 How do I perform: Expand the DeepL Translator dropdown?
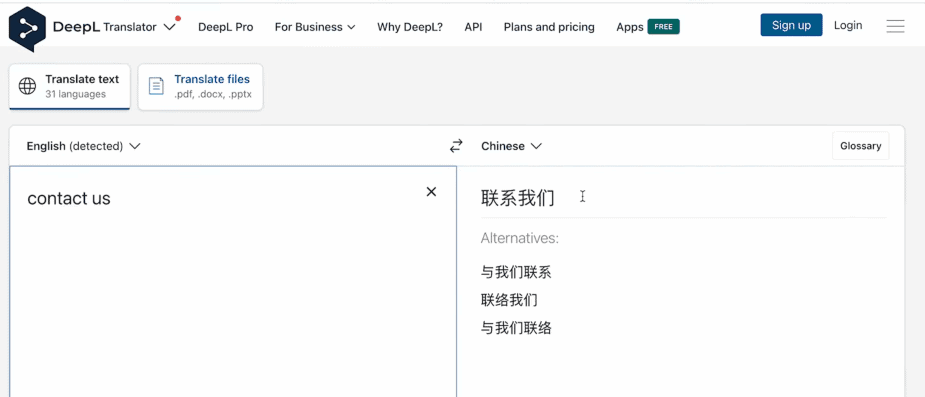pyautogui.click(x=169, y=27)
